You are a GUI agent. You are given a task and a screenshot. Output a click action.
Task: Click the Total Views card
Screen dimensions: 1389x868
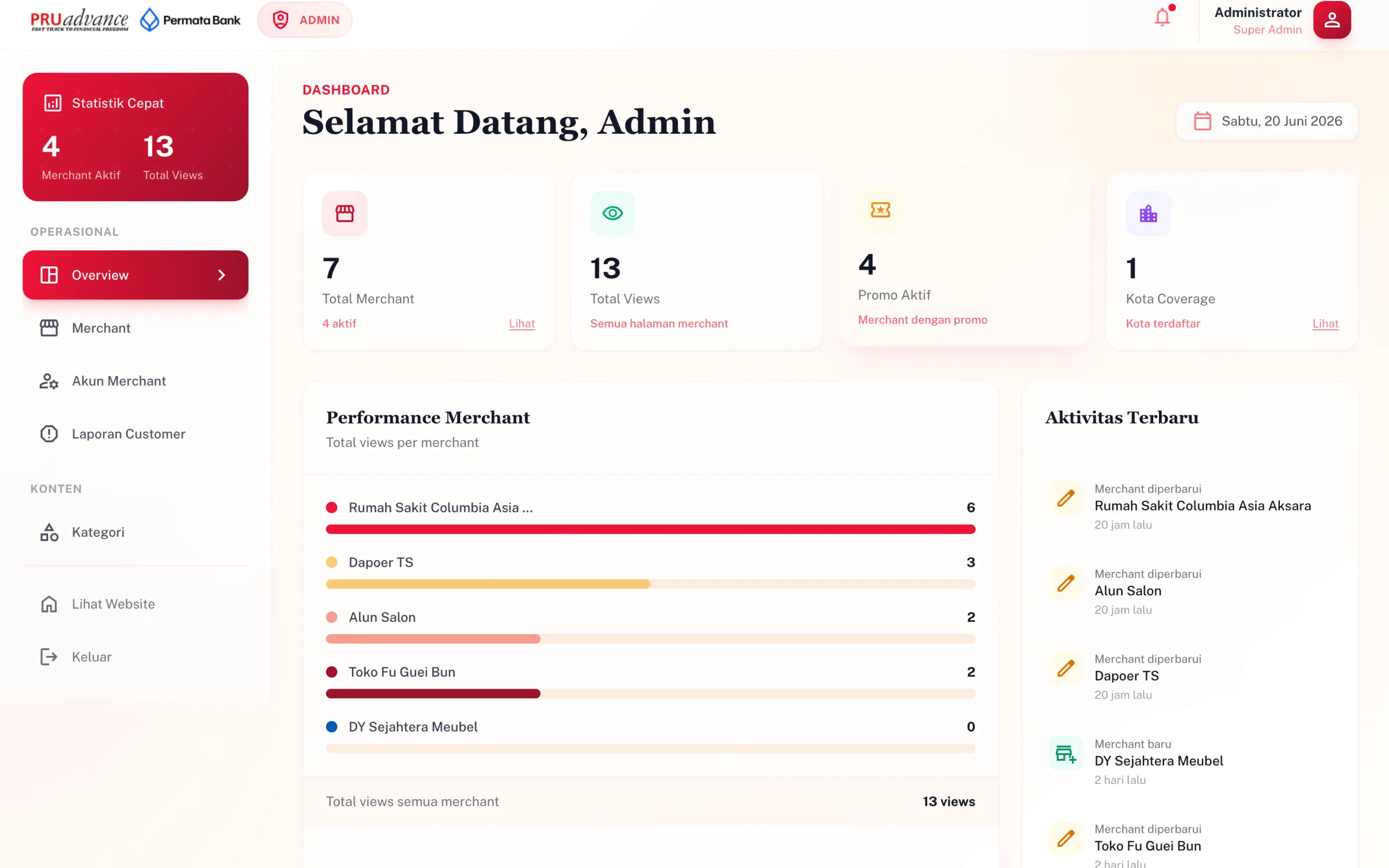click(x=696, y=261)
